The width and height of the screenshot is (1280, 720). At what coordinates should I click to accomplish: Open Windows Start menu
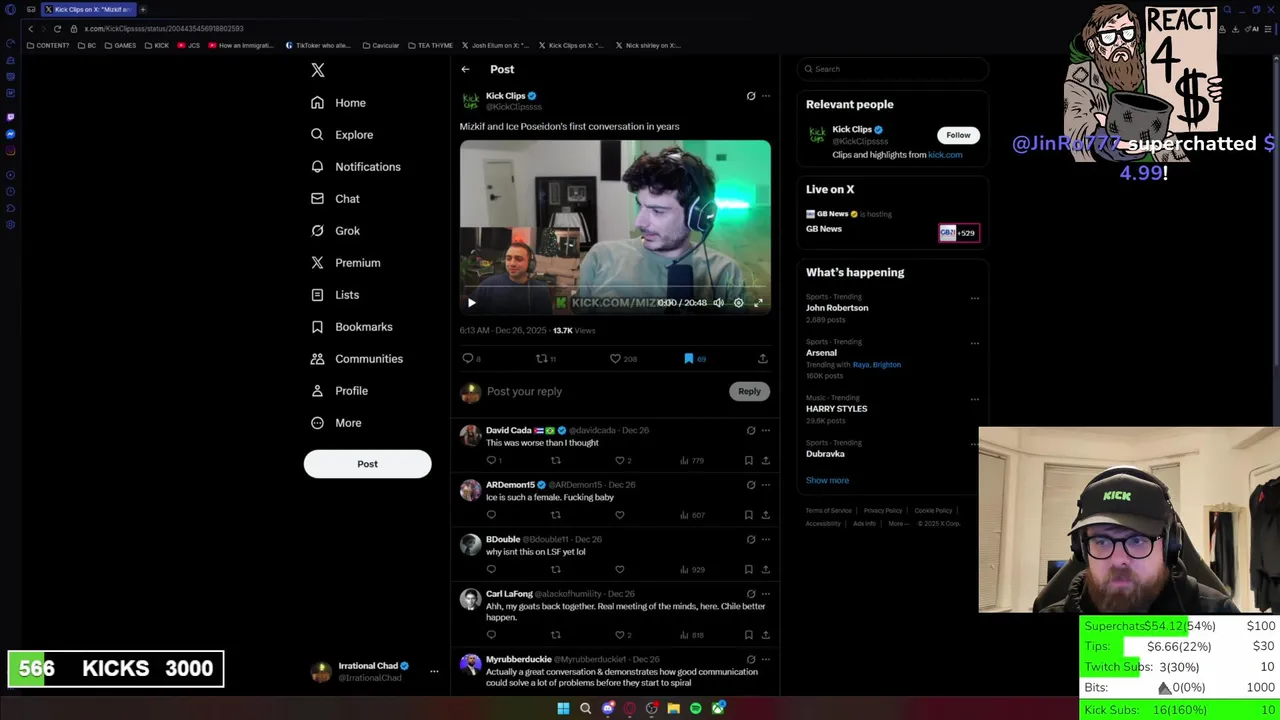click(563, 709)
